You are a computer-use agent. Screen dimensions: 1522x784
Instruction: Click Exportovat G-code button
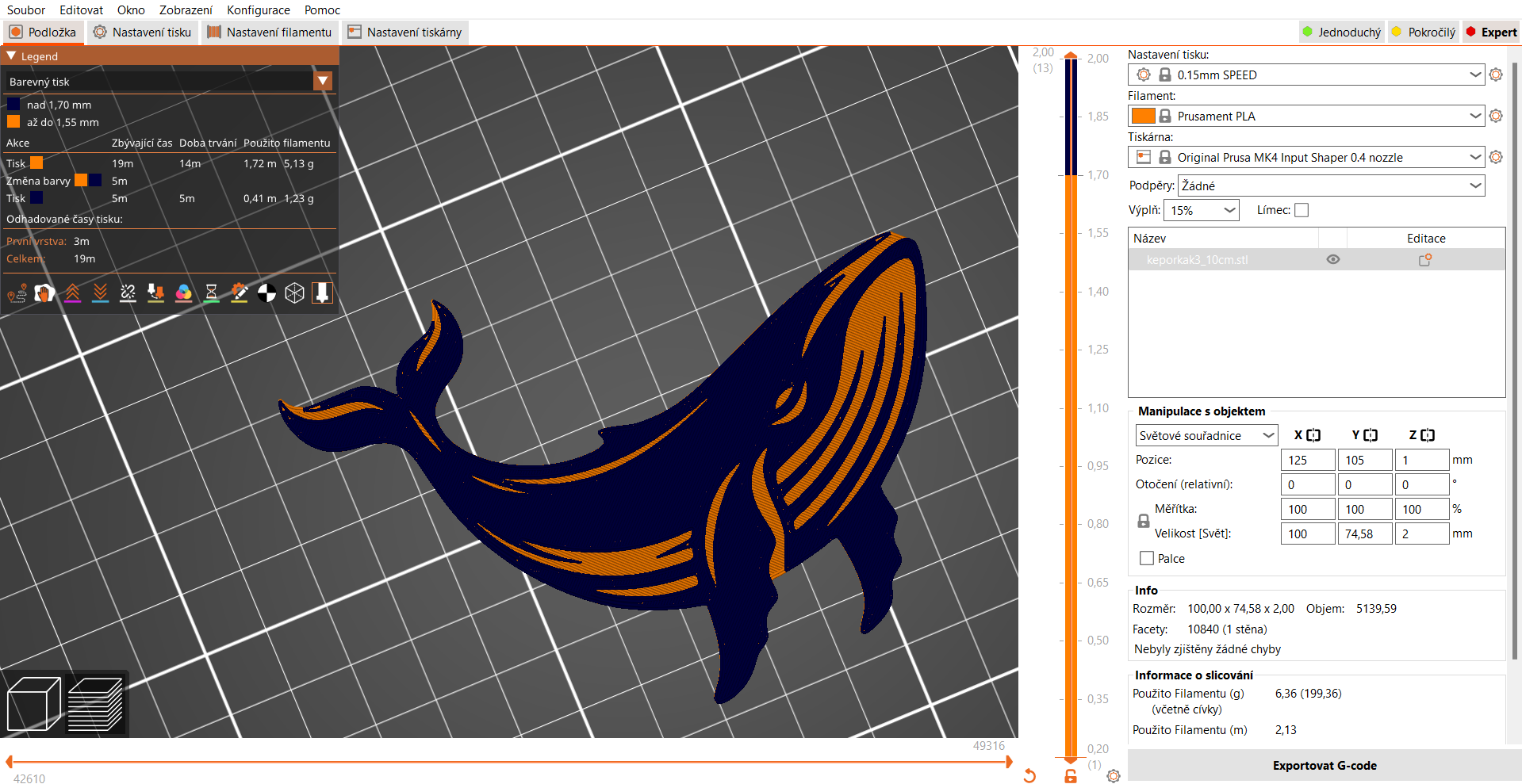tap(1325, 765)
